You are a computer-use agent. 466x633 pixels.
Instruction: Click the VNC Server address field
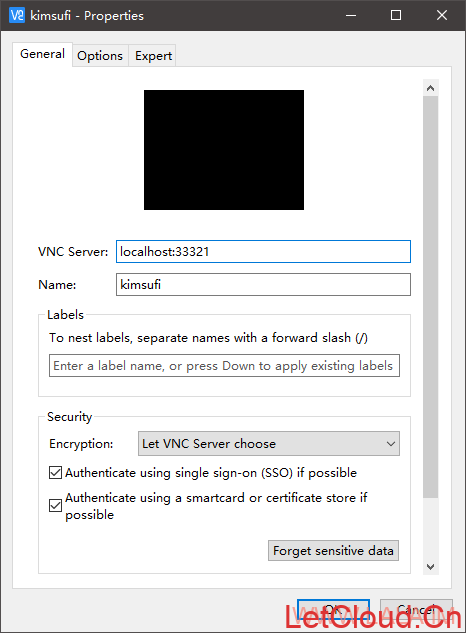pos(263,252)
